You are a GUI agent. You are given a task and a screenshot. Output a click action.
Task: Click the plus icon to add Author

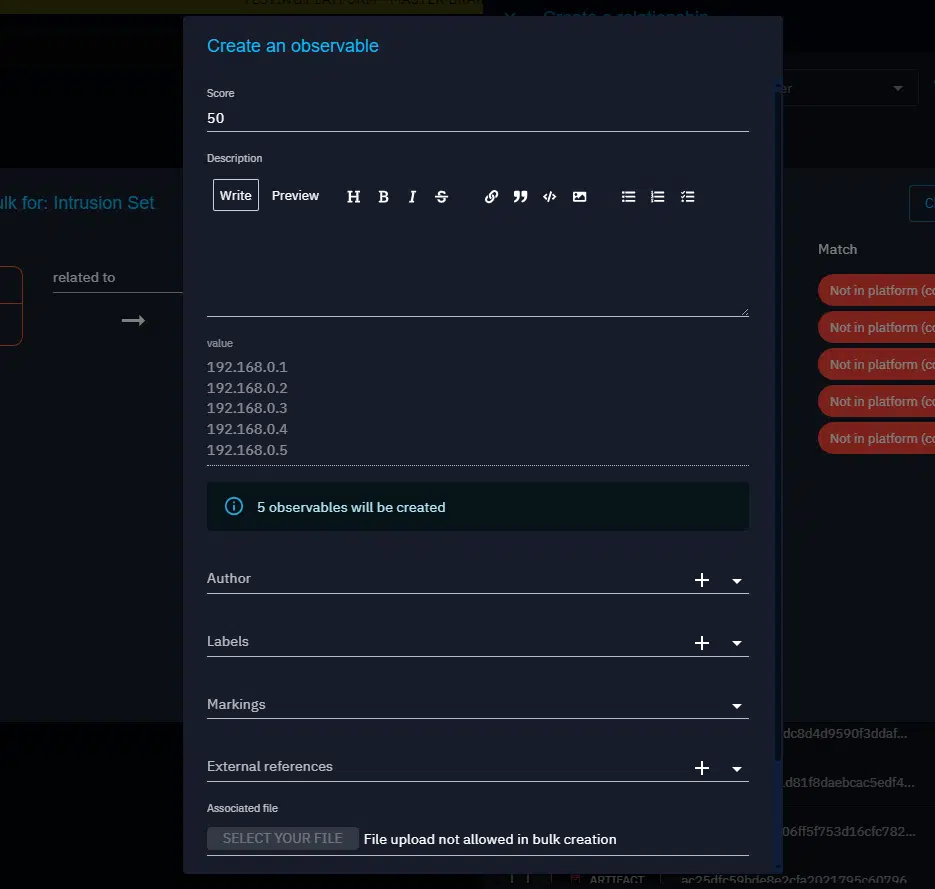(x=702, y=580)
